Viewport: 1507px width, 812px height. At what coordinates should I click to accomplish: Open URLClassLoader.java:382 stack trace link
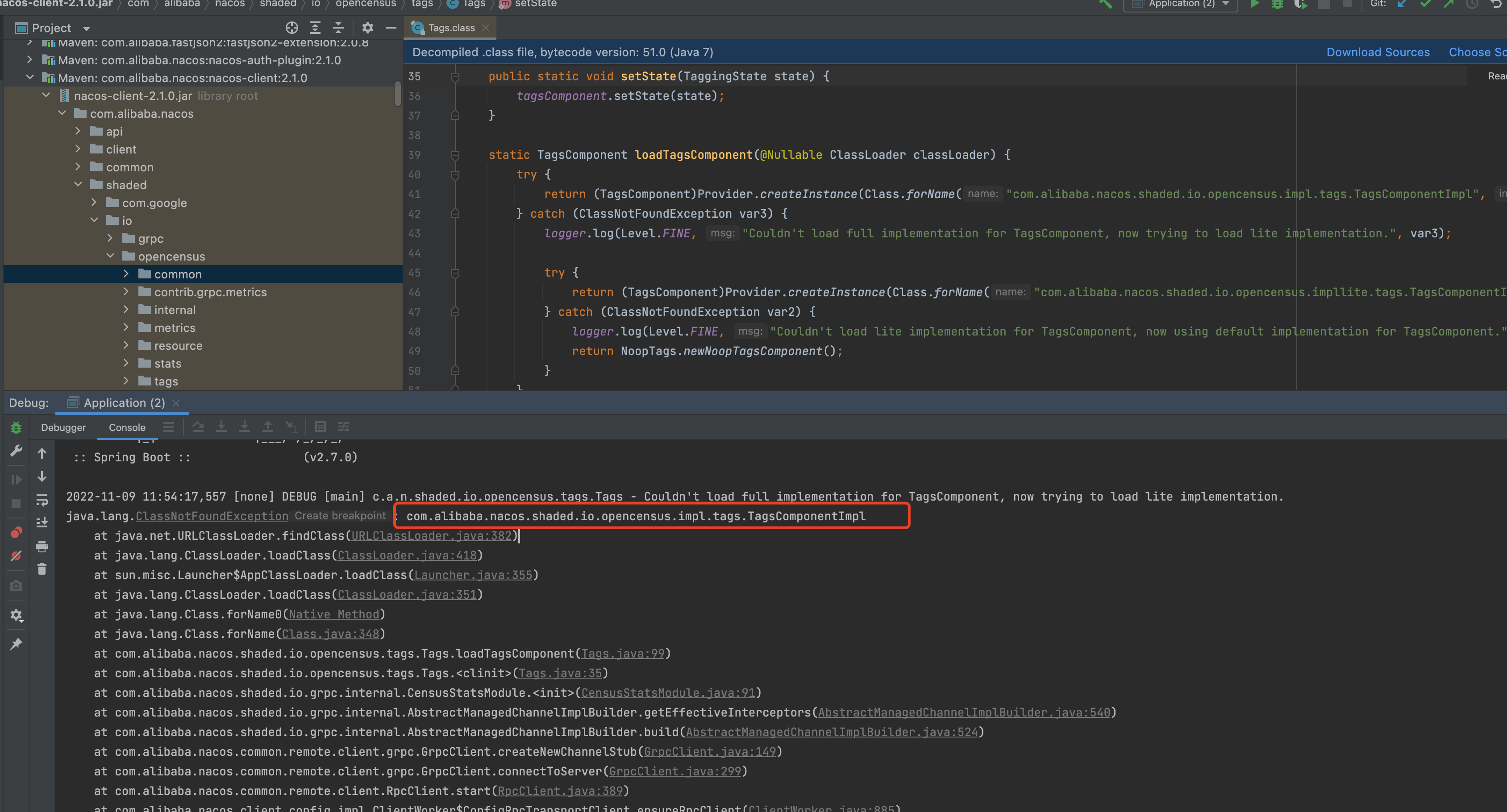[x=431, y=535]
